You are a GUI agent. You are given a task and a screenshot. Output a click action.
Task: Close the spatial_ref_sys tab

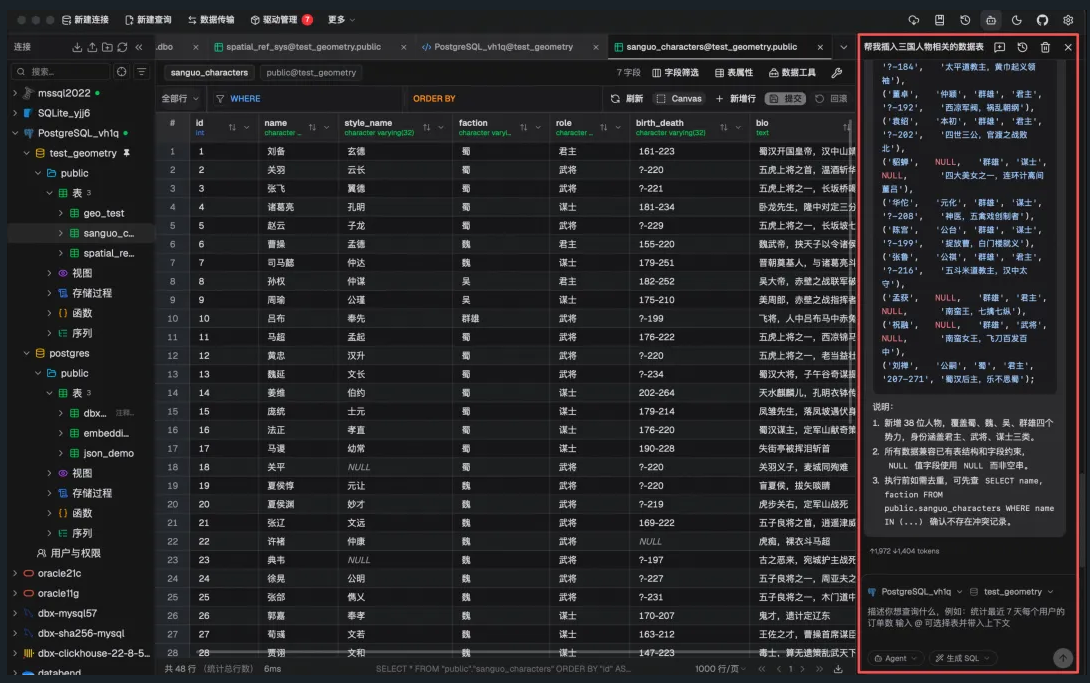[403, 47]
